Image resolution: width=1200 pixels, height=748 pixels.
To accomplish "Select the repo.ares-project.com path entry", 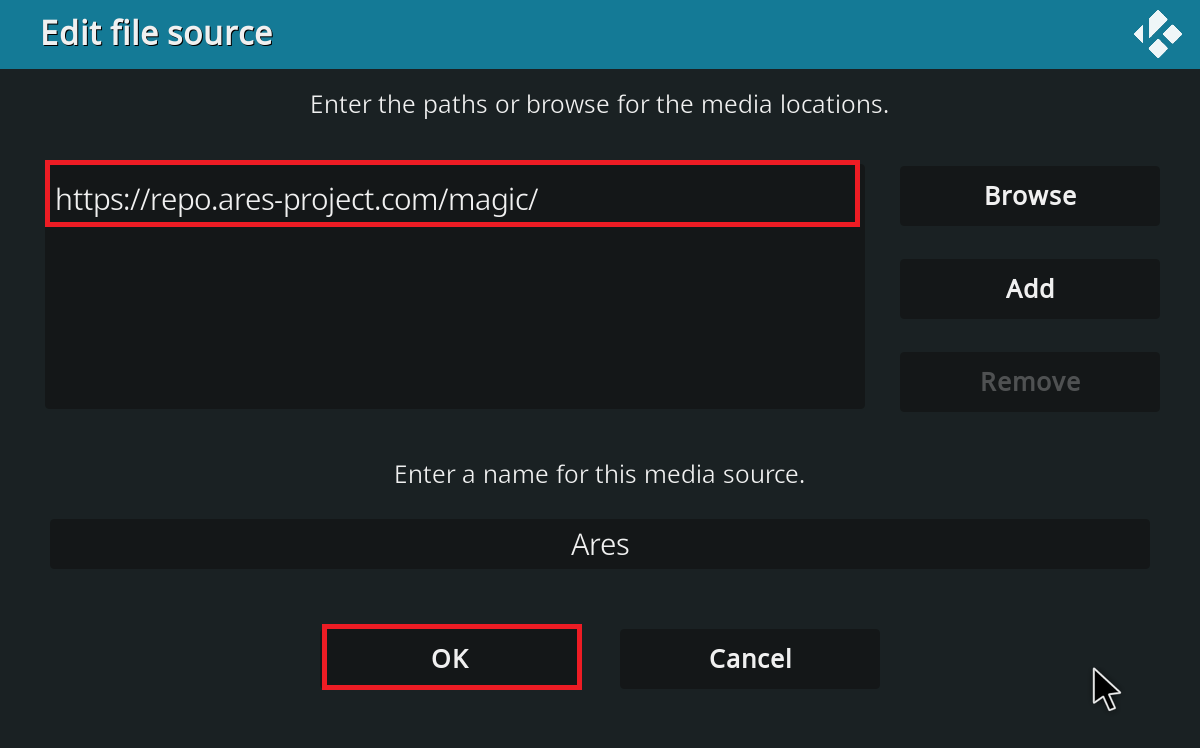I will [452, 194].
